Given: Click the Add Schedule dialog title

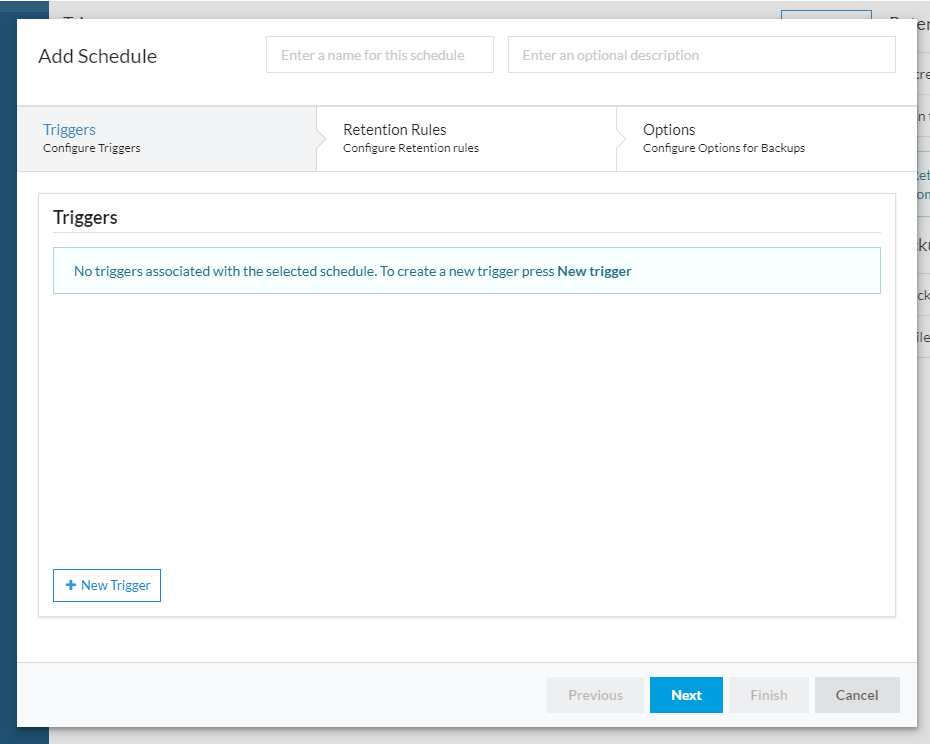Looking at the screenshot, I should [x=98, y=56].
